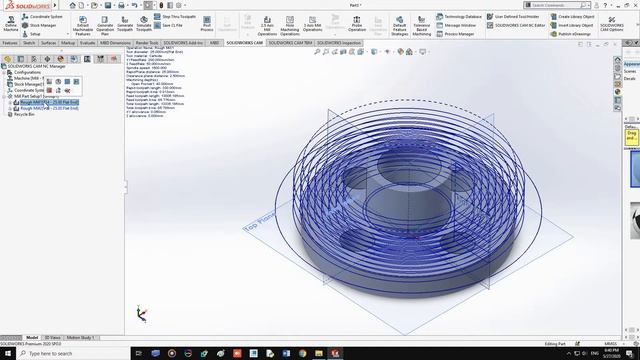Open the Setup dropdown arrow
The width and height of the screenshot is (640, 360).
[x=68, y=34]
